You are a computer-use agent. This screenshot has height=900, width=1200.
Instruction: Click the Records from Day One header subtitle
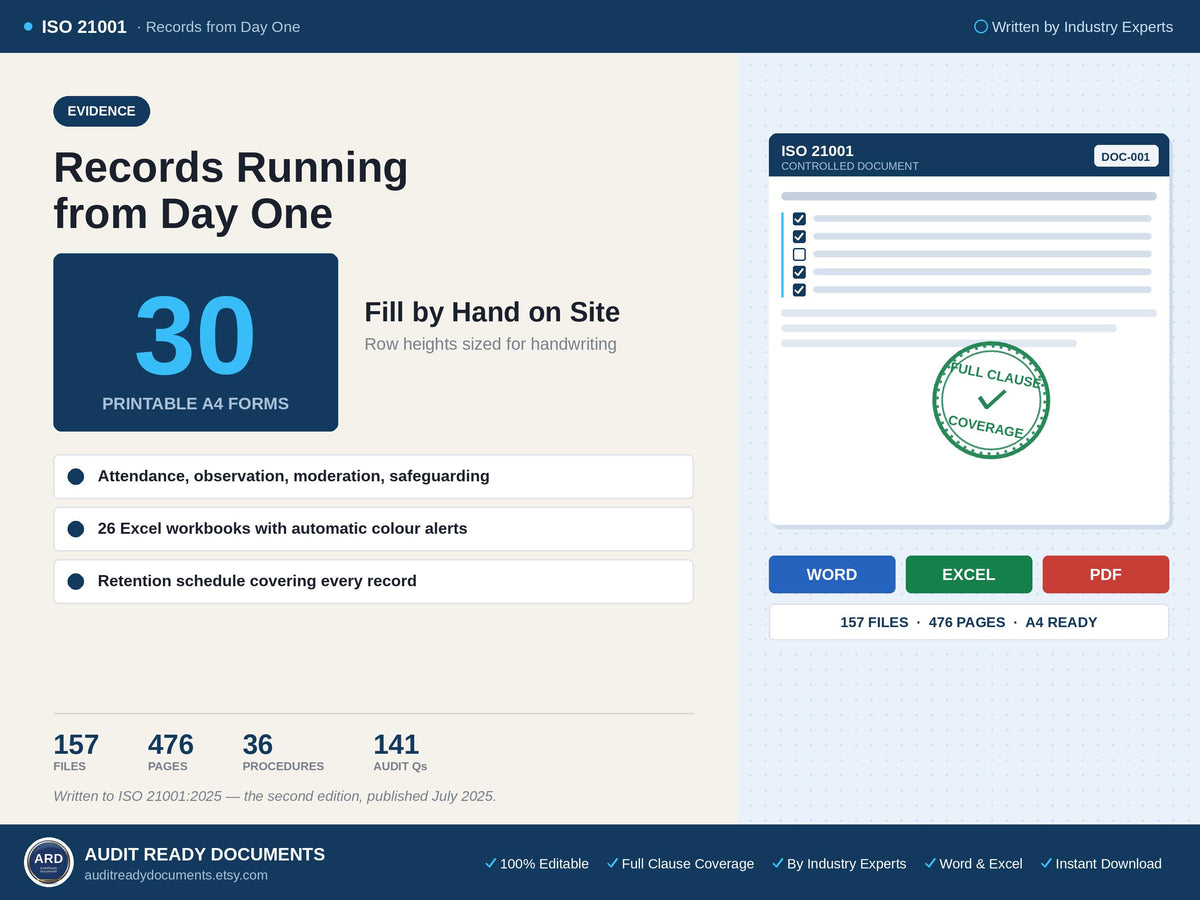click(223, 27)
